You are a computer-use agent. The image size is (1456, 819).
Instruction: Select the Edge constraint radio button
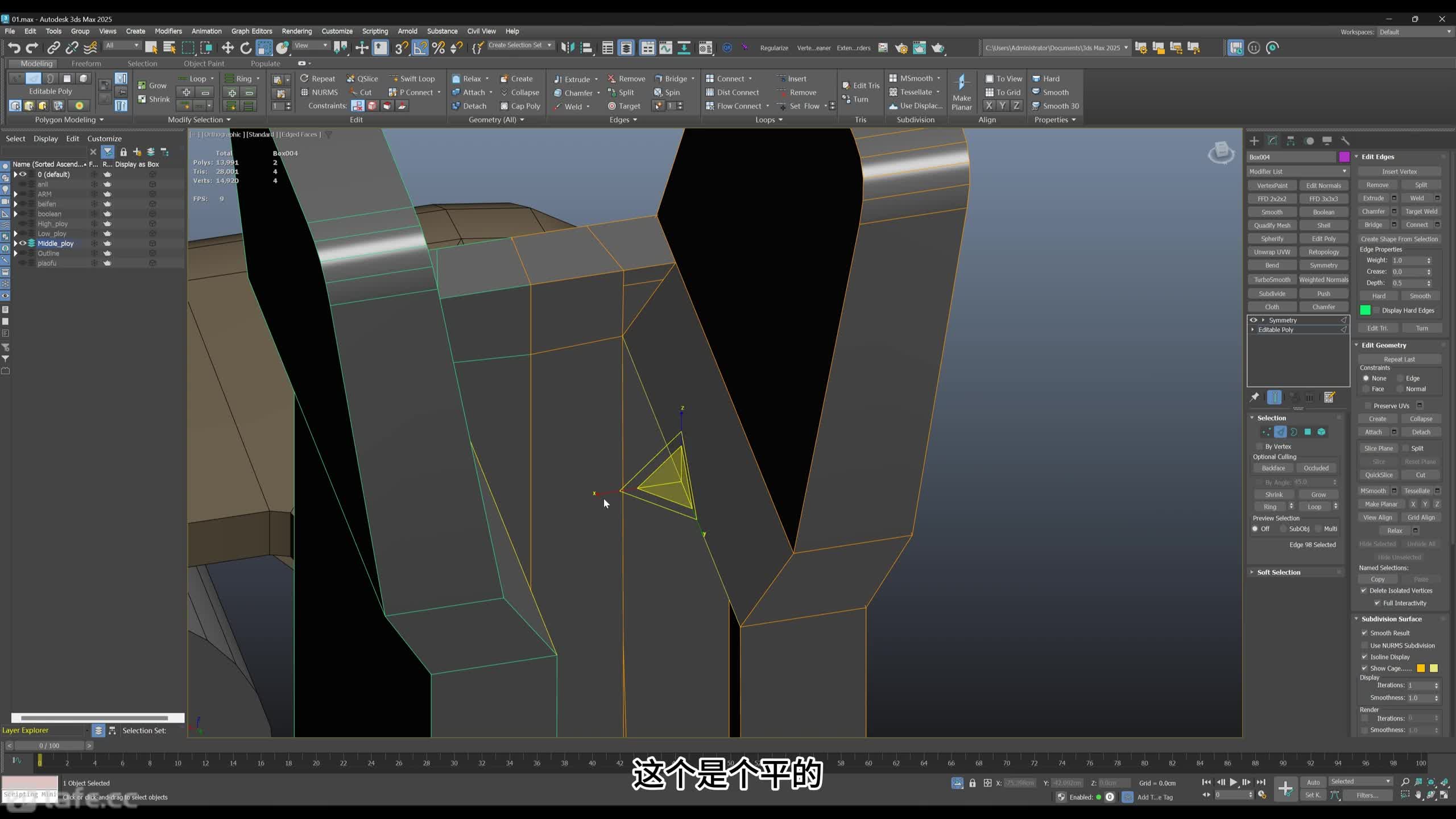(1400, 378)
